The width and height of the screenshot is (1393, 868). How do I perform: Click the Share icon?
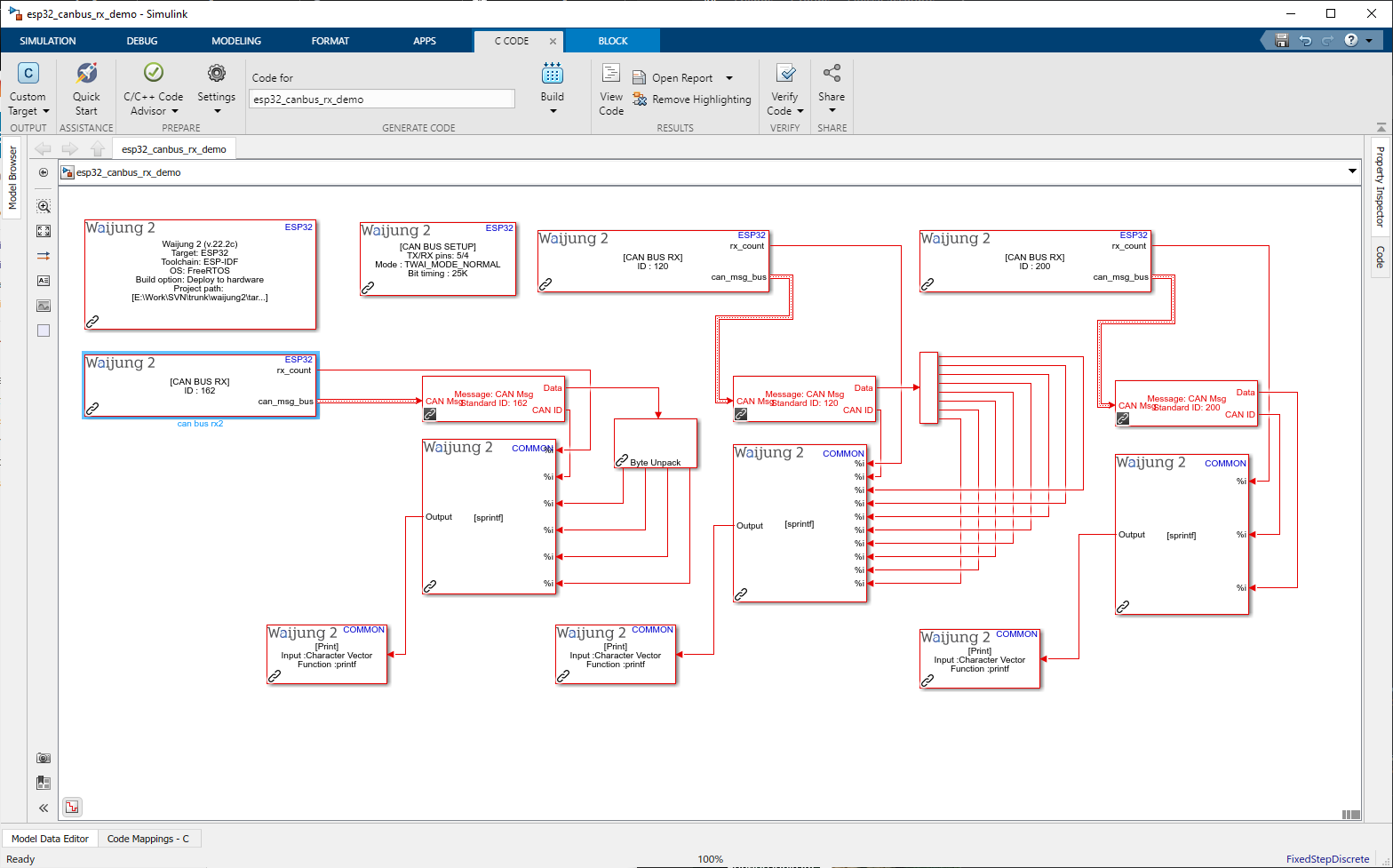(832, 73)
